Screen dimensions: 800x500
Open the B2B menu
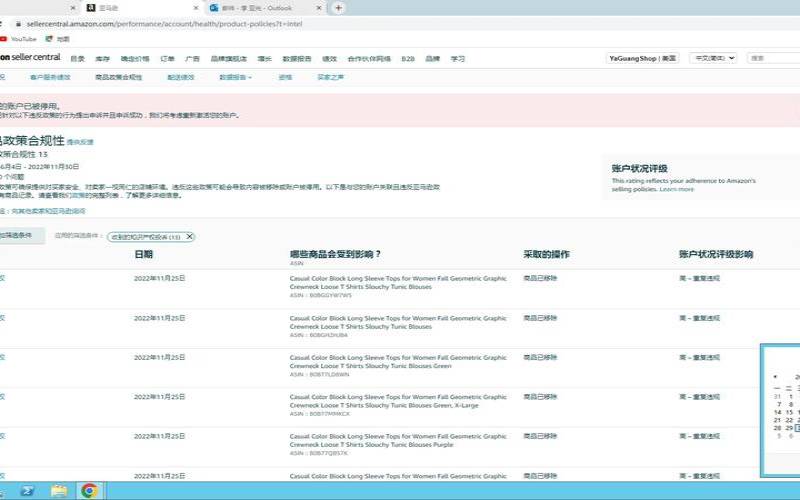click(408, 59)
